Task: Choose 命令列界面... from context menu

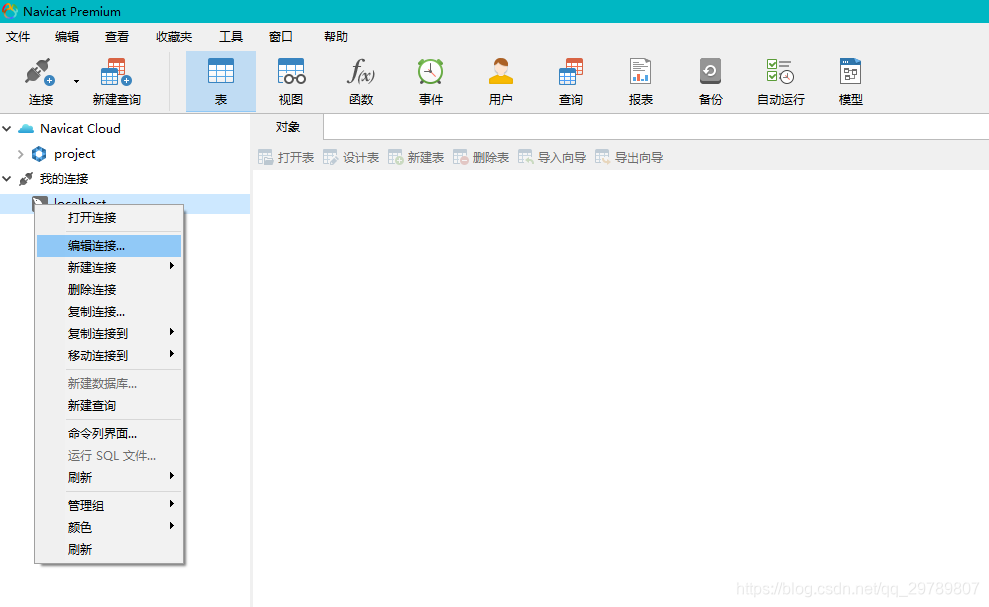Action: pyautogui.click(x=109, y=433)
